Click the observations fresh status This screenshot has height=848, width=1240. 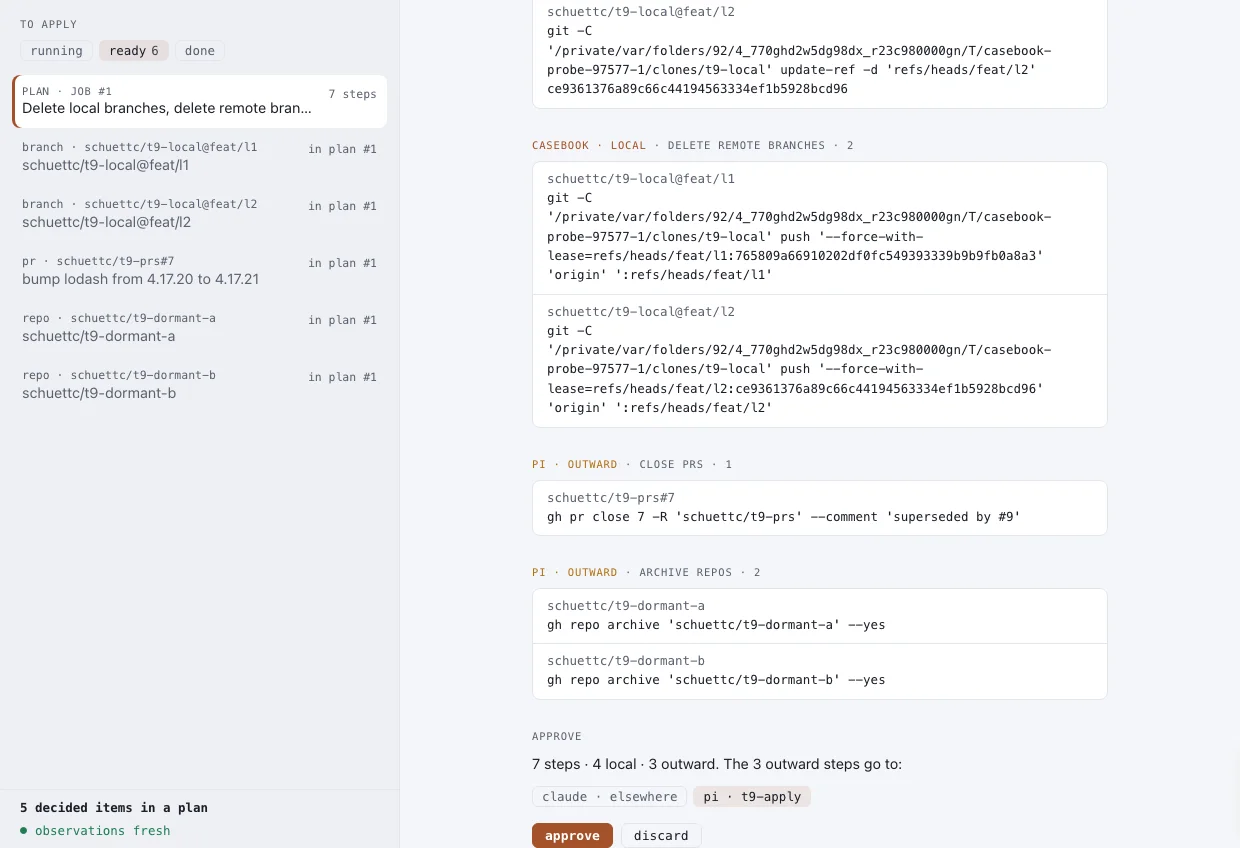tap(95, 831)
